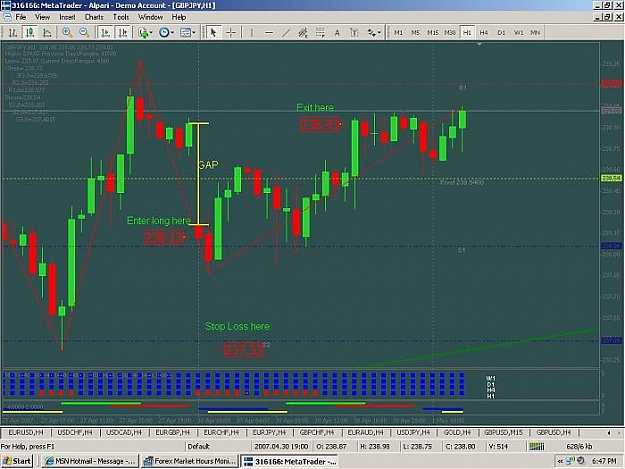Switch to EURUSD,H4 chart tab
Screen dimensions: 625x469
(26, 432)
